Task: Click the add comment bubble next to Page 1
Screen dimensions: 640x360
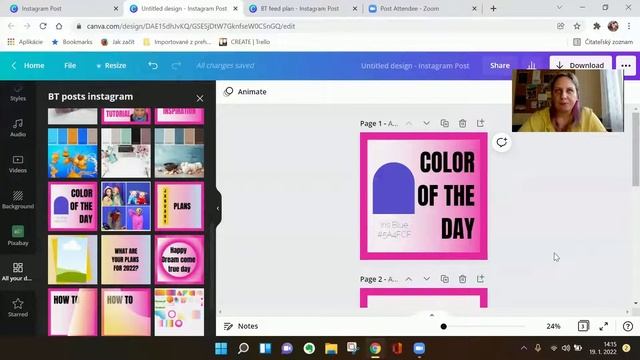Action: pyautogui.click(x=502, y=142)
